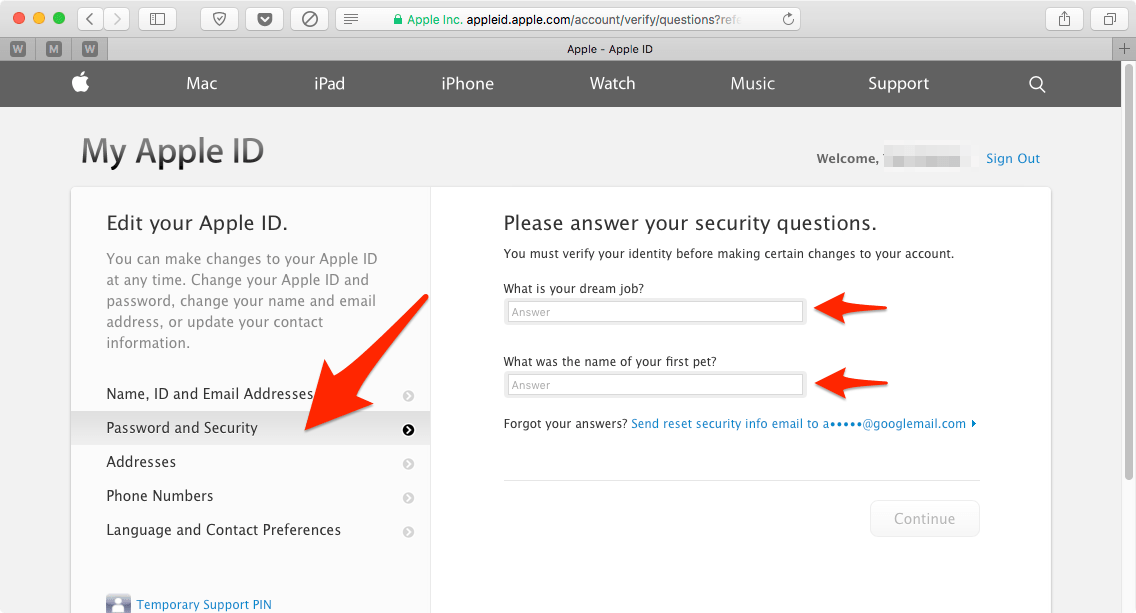
Task: Go to Apple home via logo
Action: (80, 83)
